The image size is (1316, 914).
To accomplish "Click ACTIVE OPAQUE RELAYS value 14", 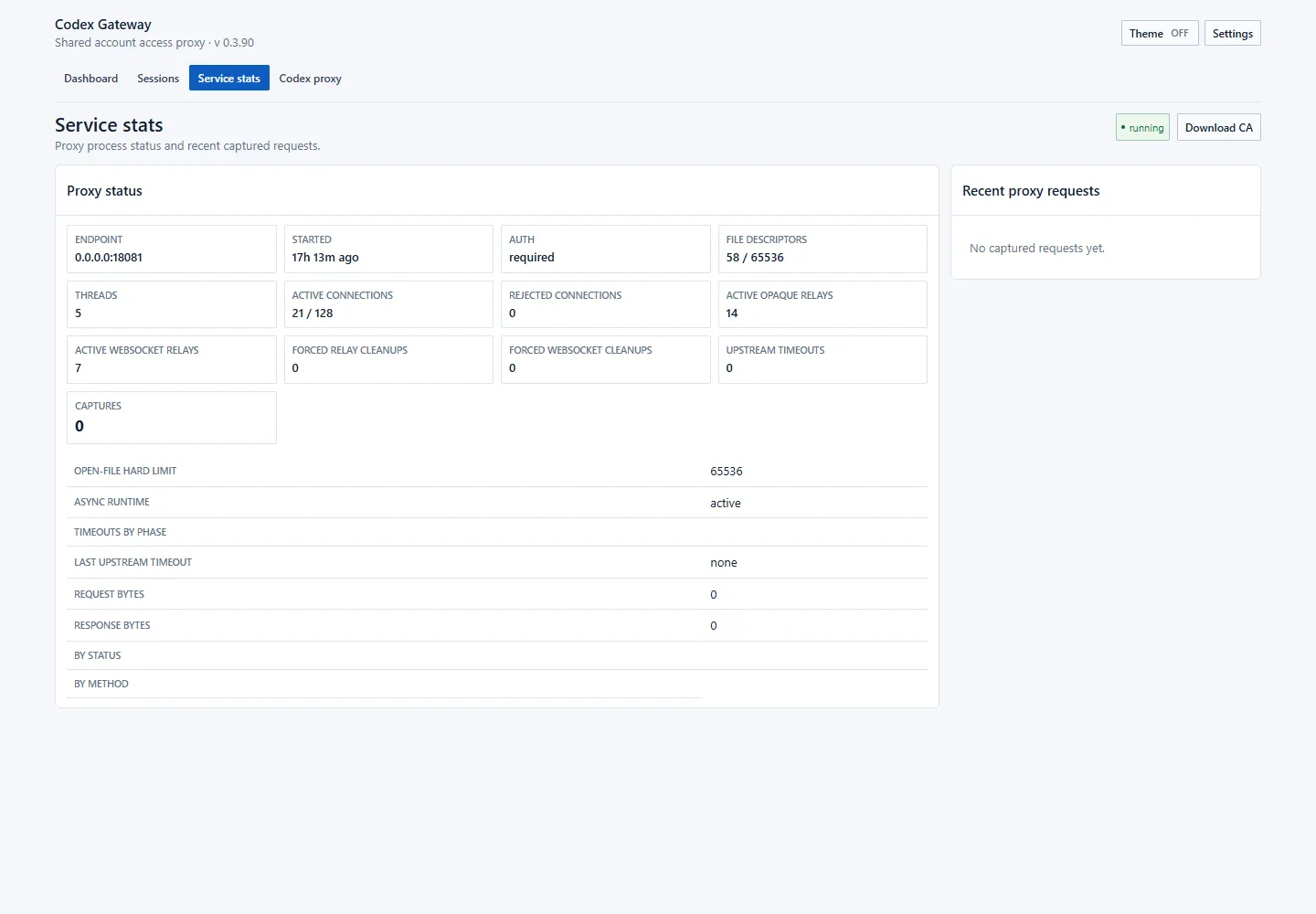I will click(732, 314).
